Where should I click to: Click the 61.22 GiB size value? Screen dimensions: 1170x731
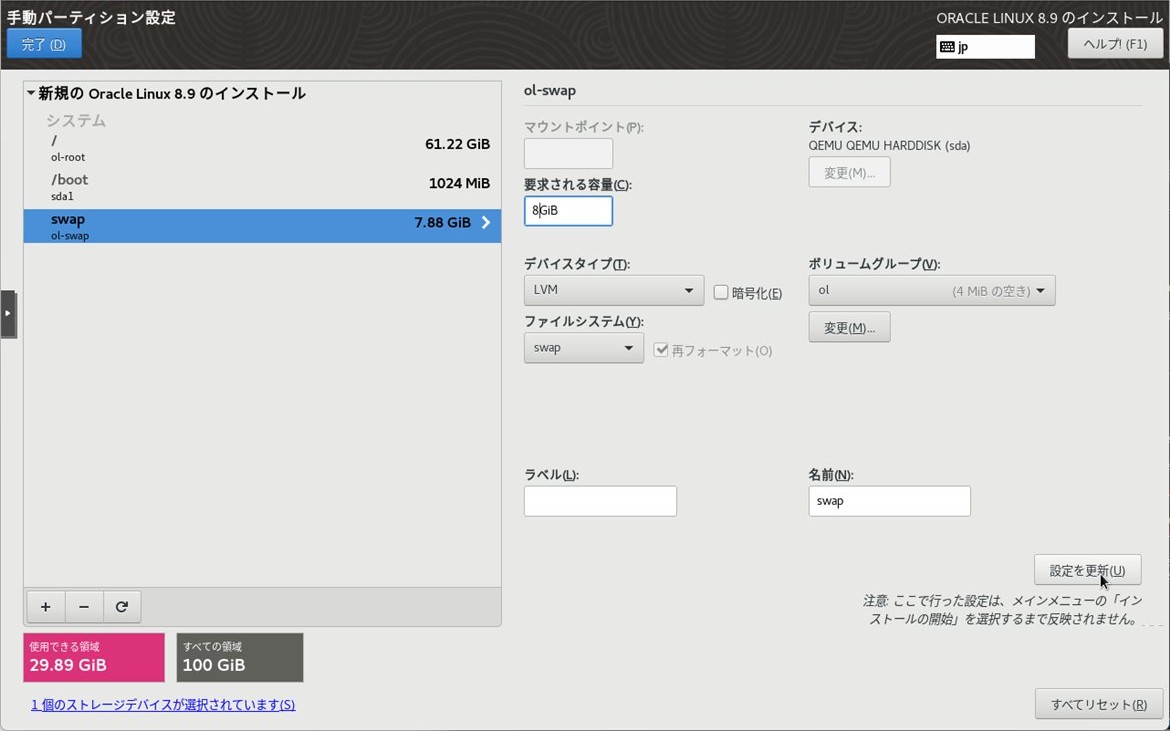click(x=457, y=144)
